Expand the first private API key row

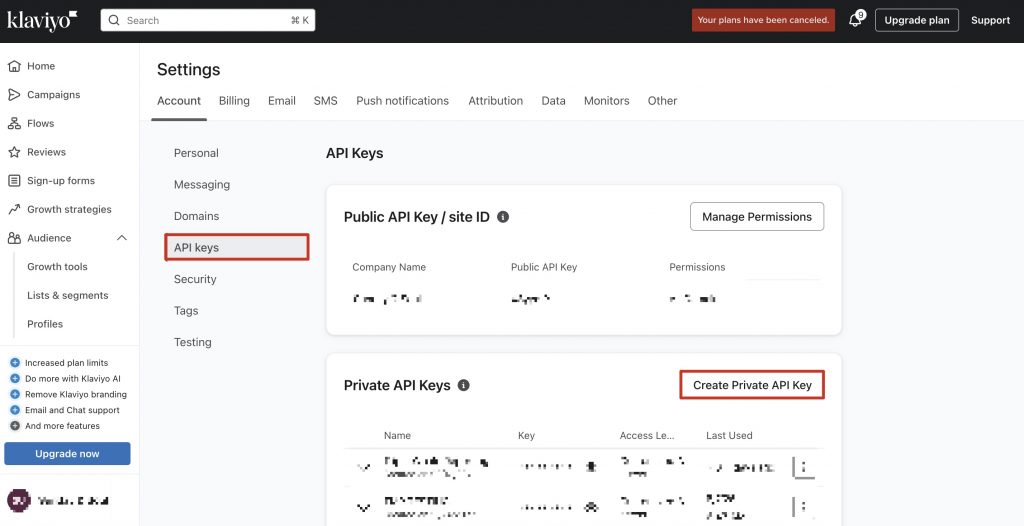[364, 467]
